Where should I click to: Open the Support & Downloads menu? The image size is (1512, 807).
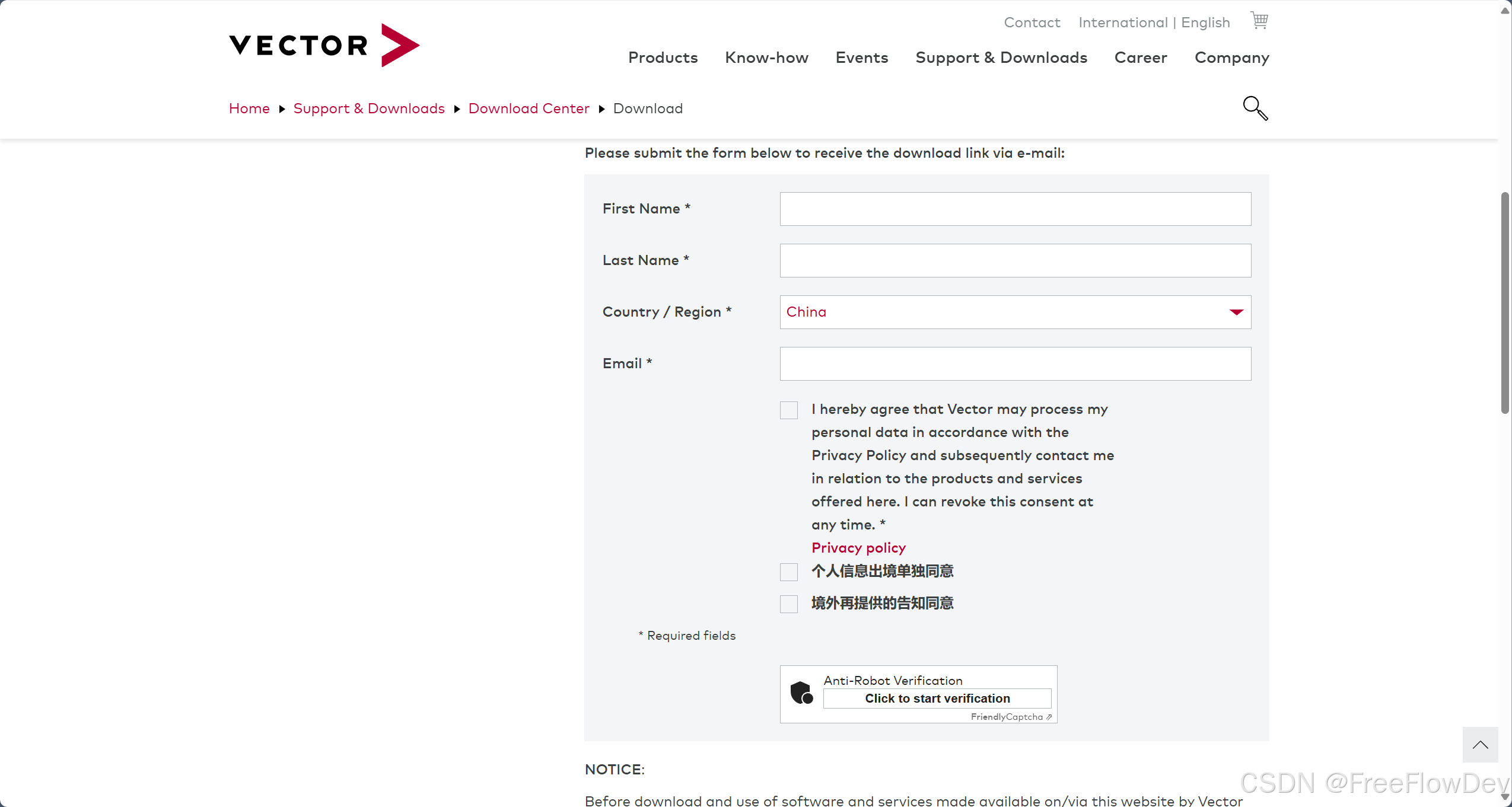pyautogui.click(x=1001, y=58)
